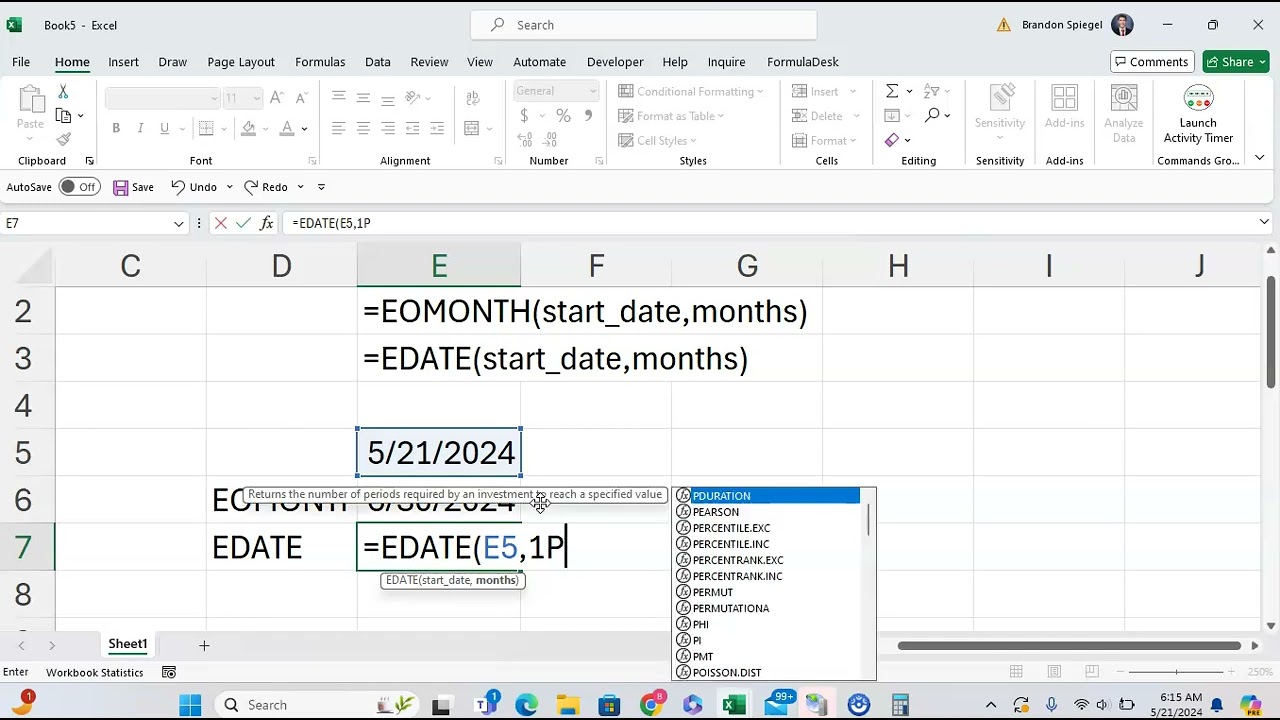Switch to the Insert tab

tap(124, 62)
